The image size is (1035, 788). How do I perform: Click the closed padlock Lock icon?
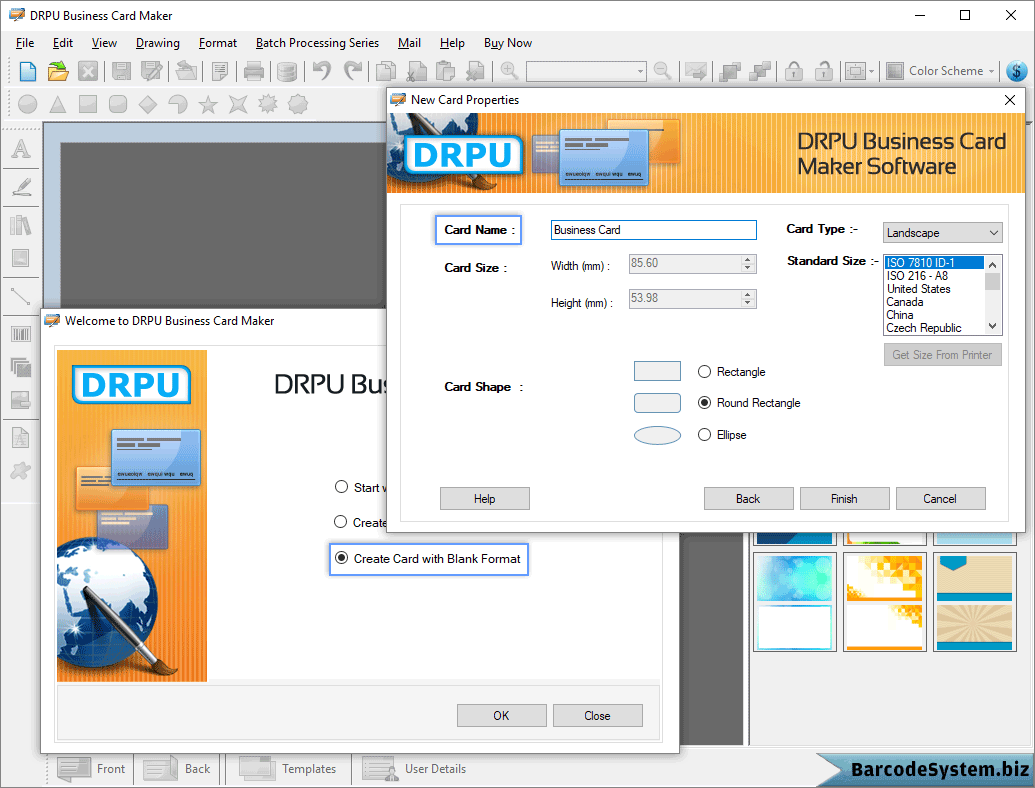(794, 71)
